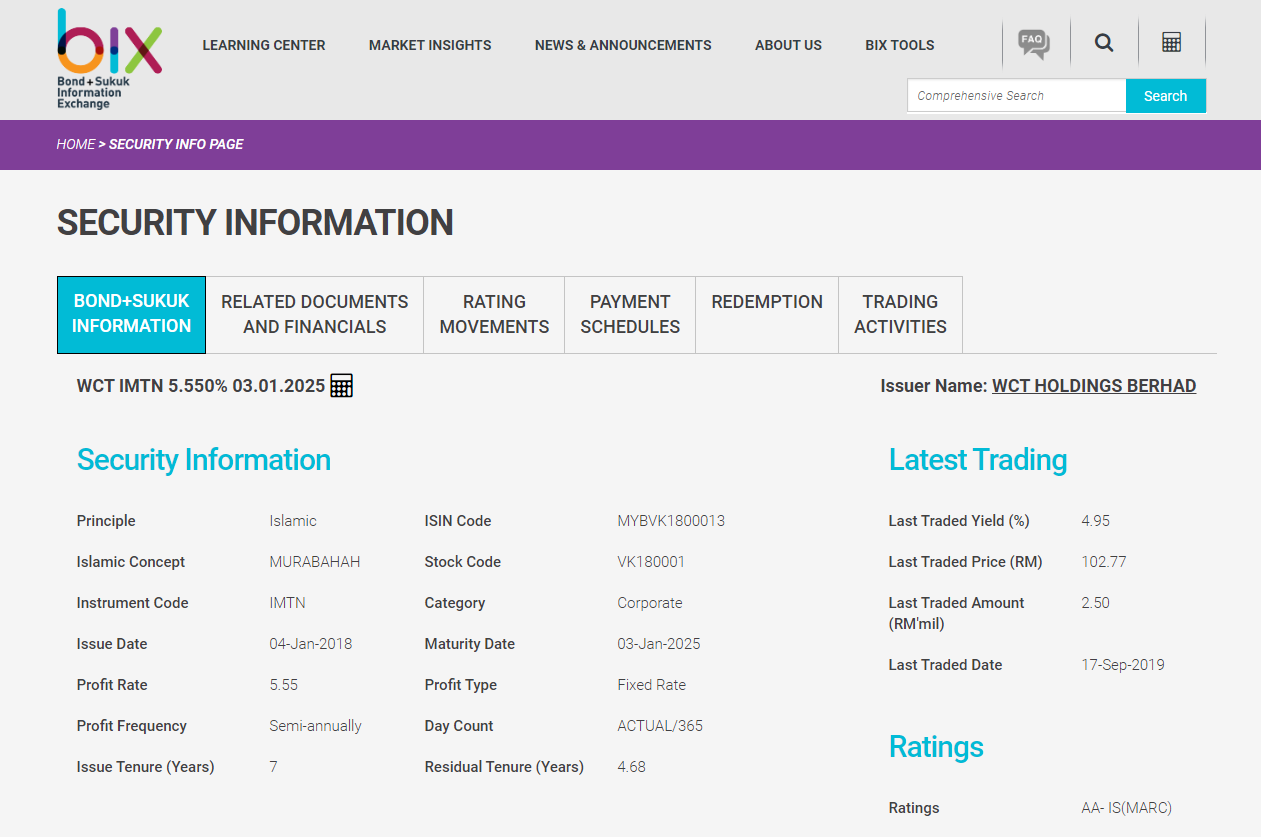The height and width of the screenshot is (837, 1261).
Task: Click the Issuer Name label
Action: 934,386
